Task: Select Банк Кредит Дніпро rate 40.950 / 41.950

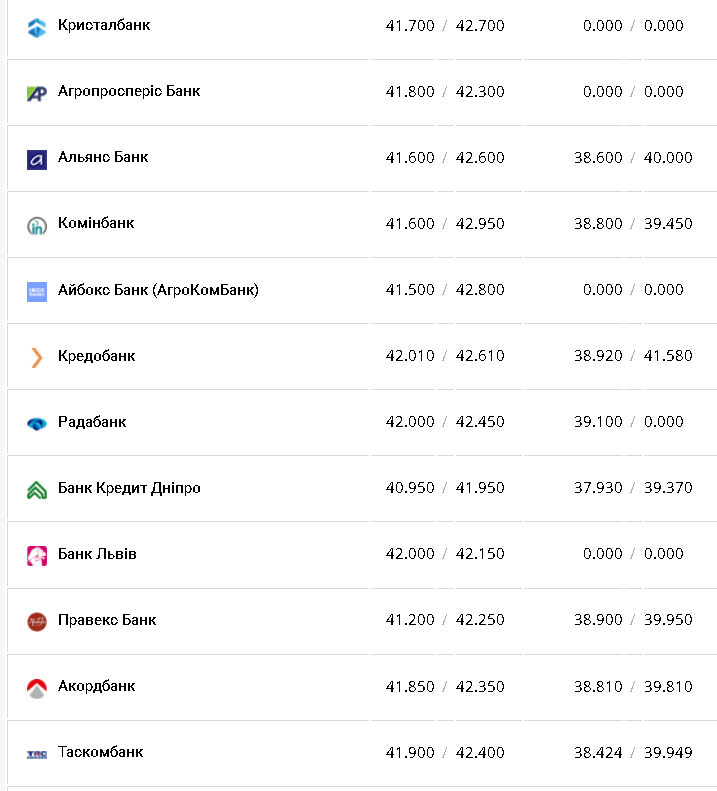Action: (x=445, y=488)
